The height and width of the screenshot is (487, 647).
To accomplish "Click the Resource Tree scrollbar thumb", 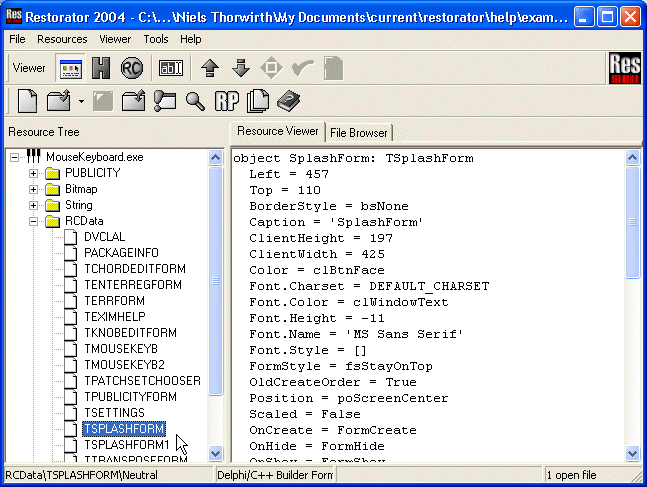I will 215,281.
